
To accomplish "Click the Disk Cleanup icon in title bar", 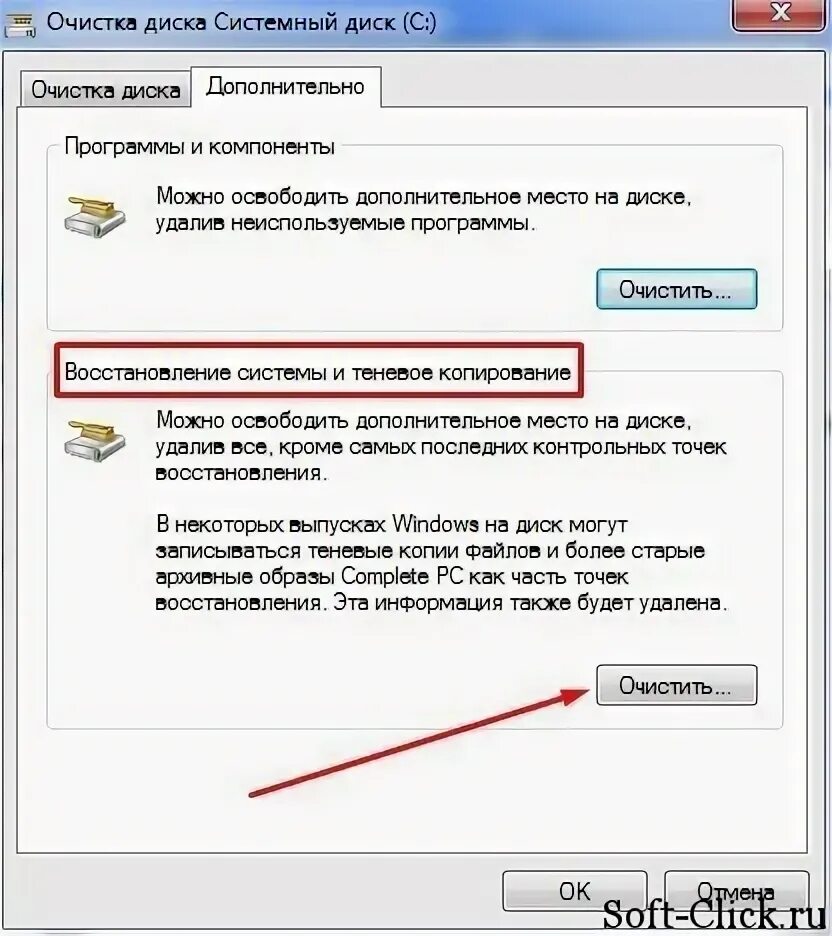I will pyautogui.click(x=20, y=24).
